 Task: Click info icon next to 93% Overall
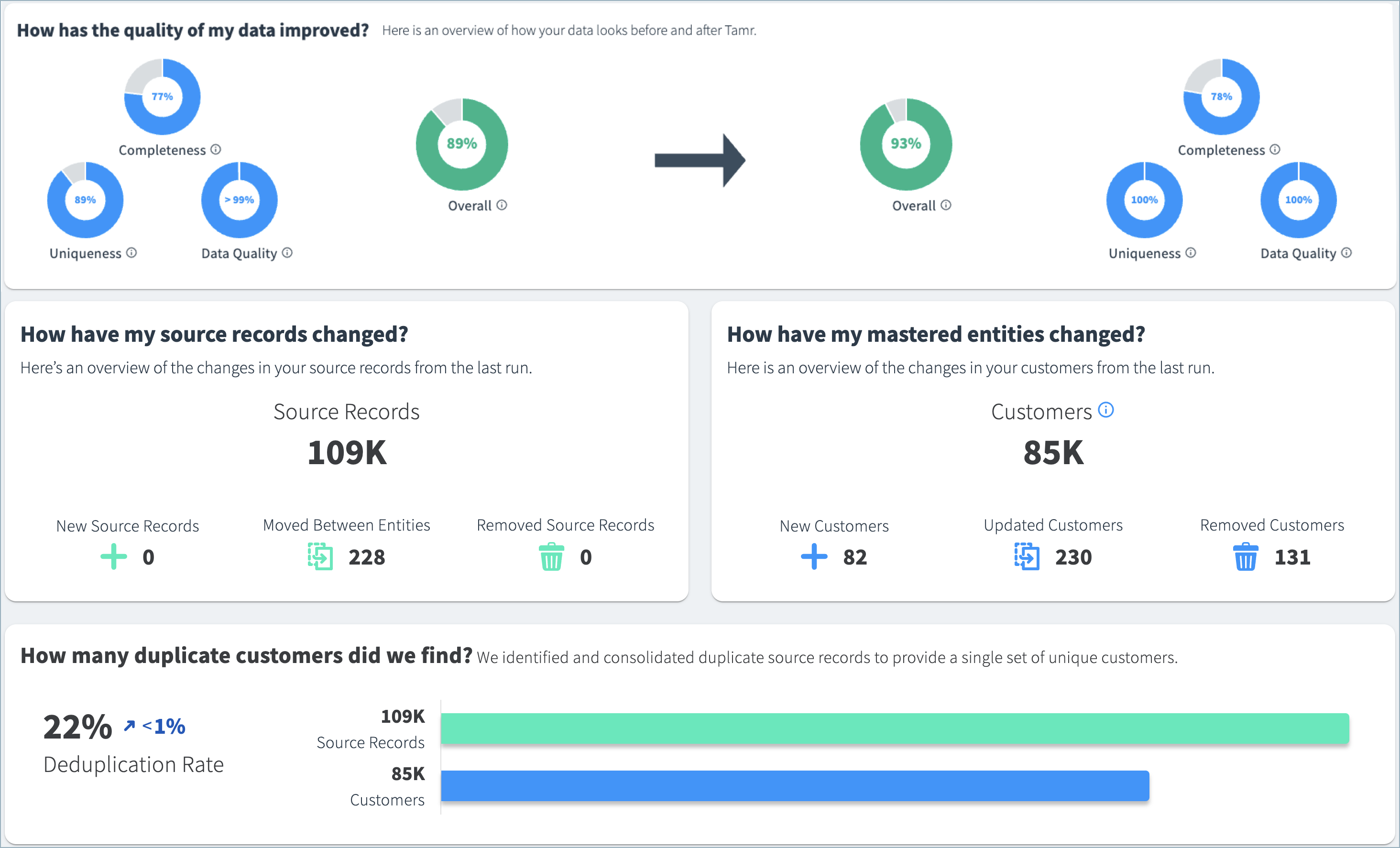946,205
